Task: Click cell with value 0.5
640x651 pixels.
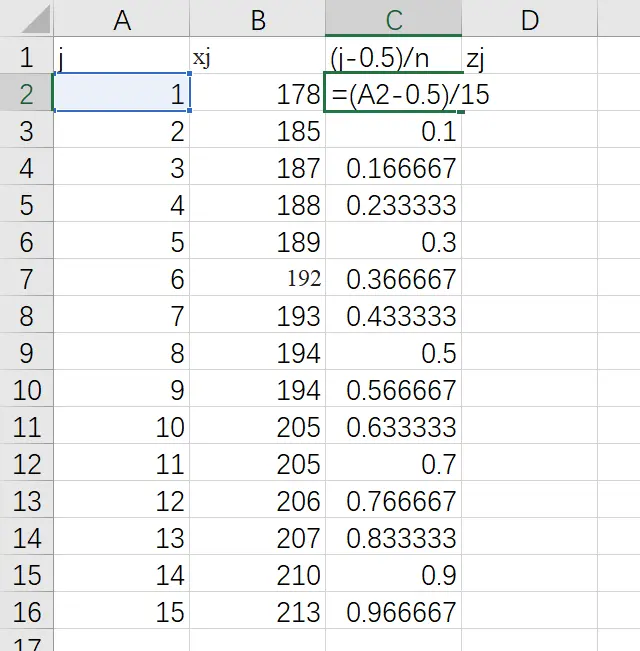Action: click(393, 351)
